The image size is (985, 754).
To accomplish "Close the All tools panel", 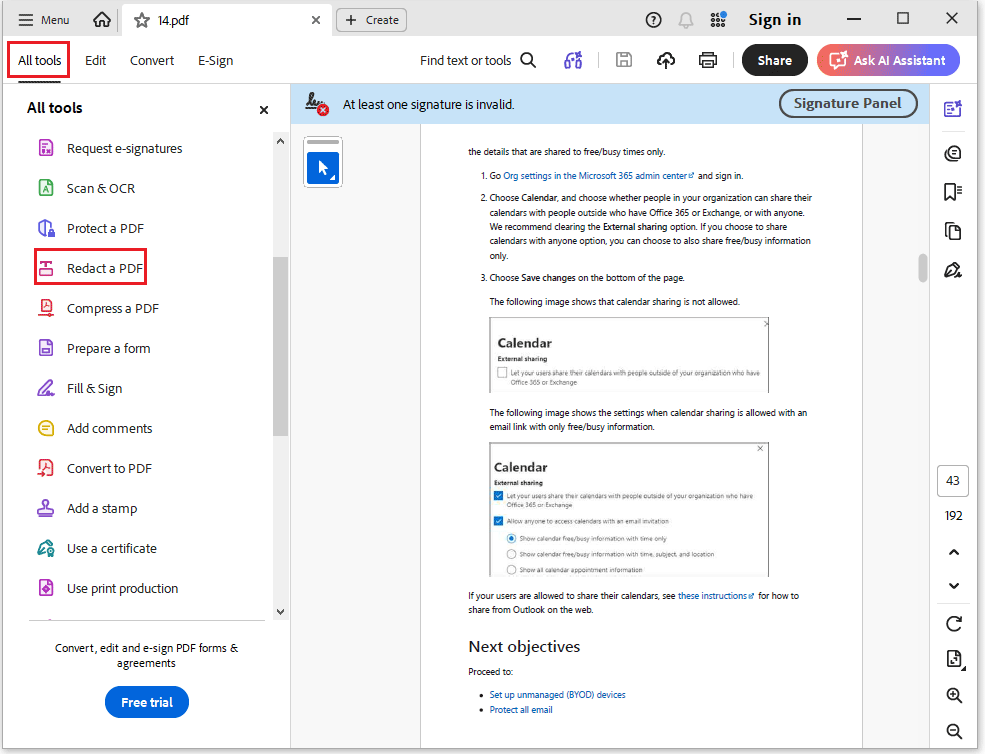I will click(263, 110).
